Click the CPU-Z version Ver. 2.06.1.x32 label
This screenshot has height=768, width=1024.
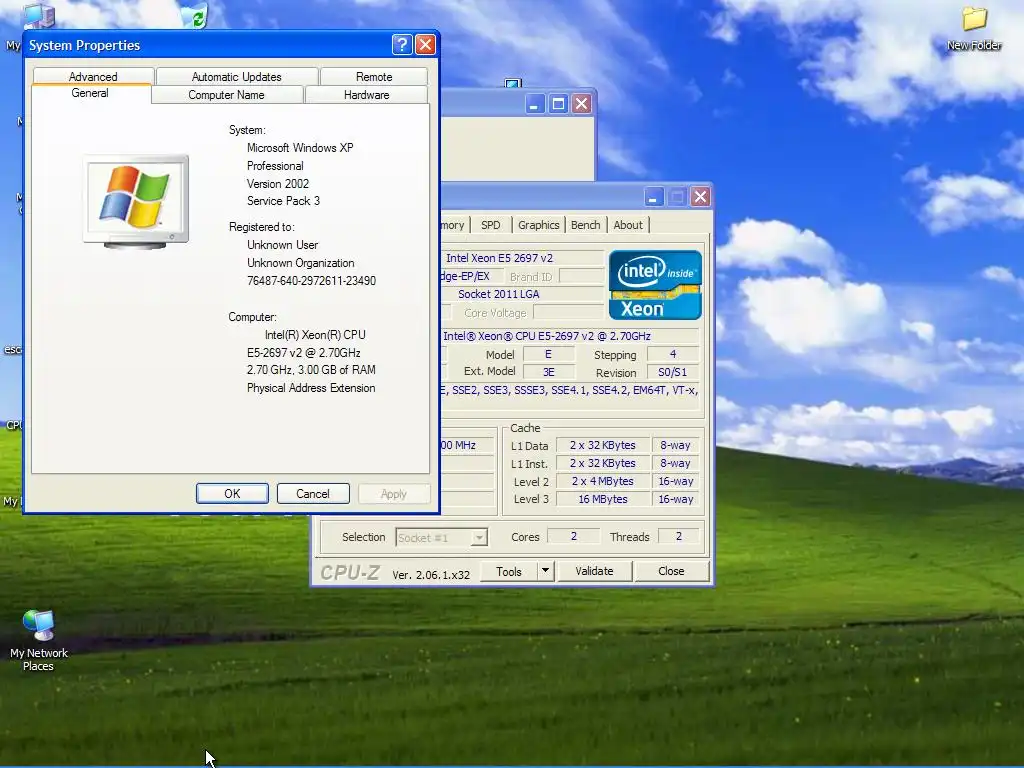pyautogui.click(x=431, y=575)
